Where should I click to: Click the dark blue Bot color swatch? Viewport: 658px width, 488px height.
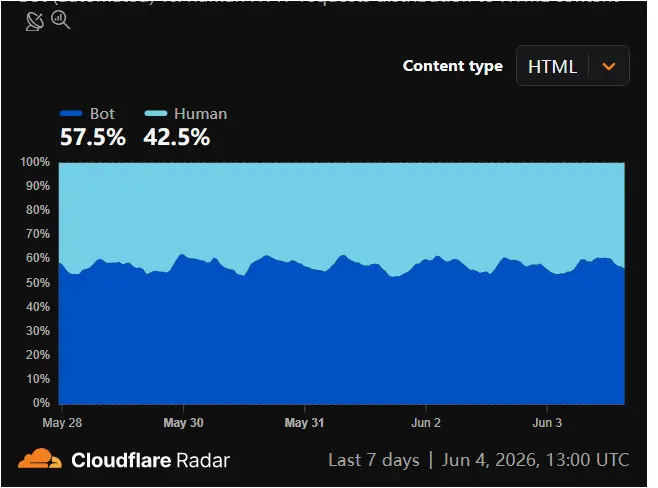pyautogui.click(x=71, y=113)
